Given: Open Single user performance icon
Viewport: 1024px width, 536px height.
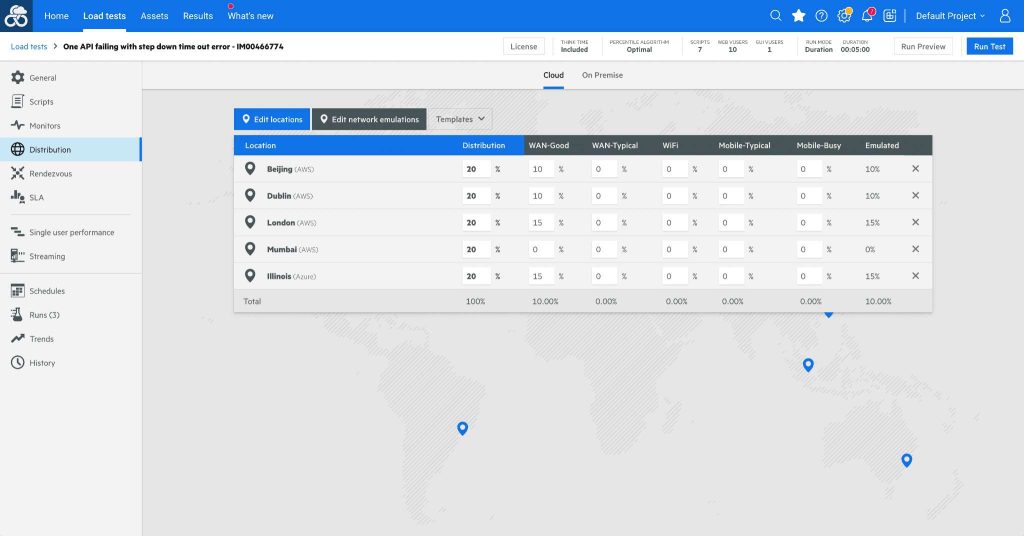Looking at the screenshot, I should [18, 232].
